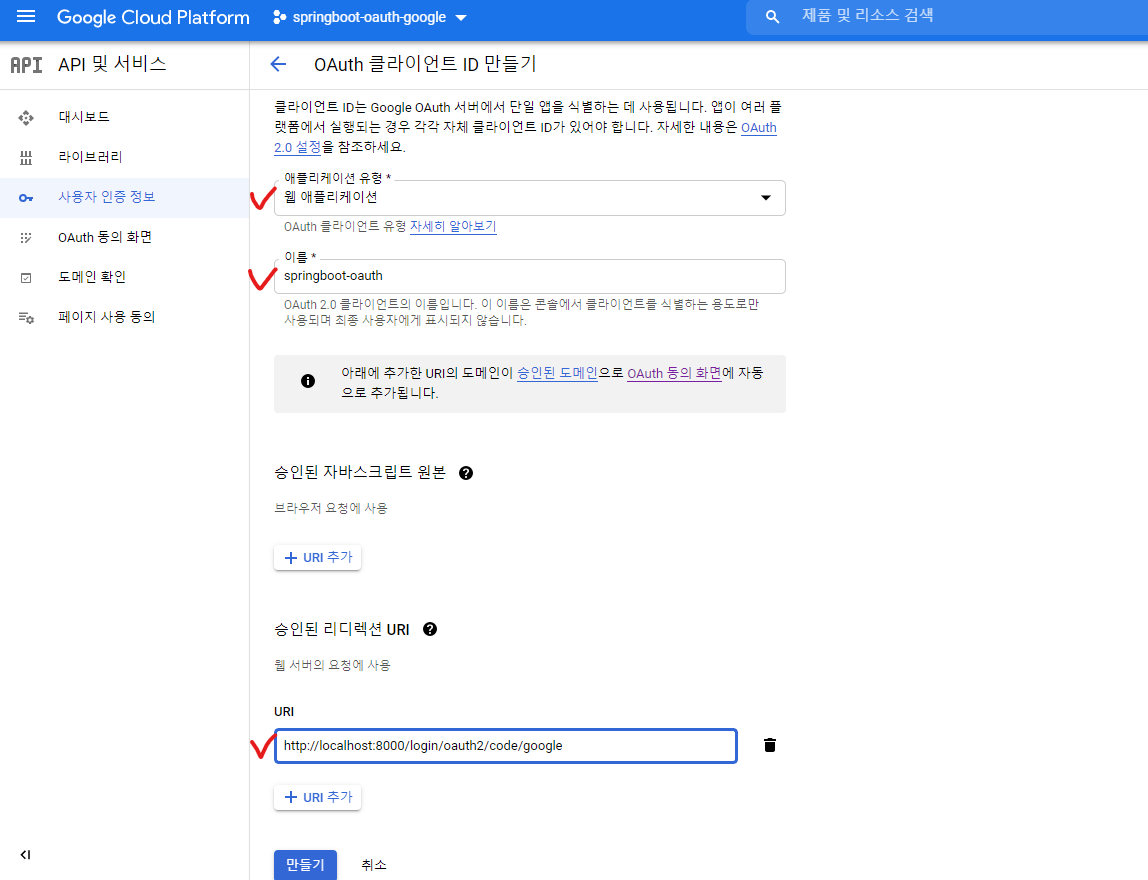Open the OAuth 2.0 설정 link
The height and width of the screenshot is (880, 1148).
[297, 147]
